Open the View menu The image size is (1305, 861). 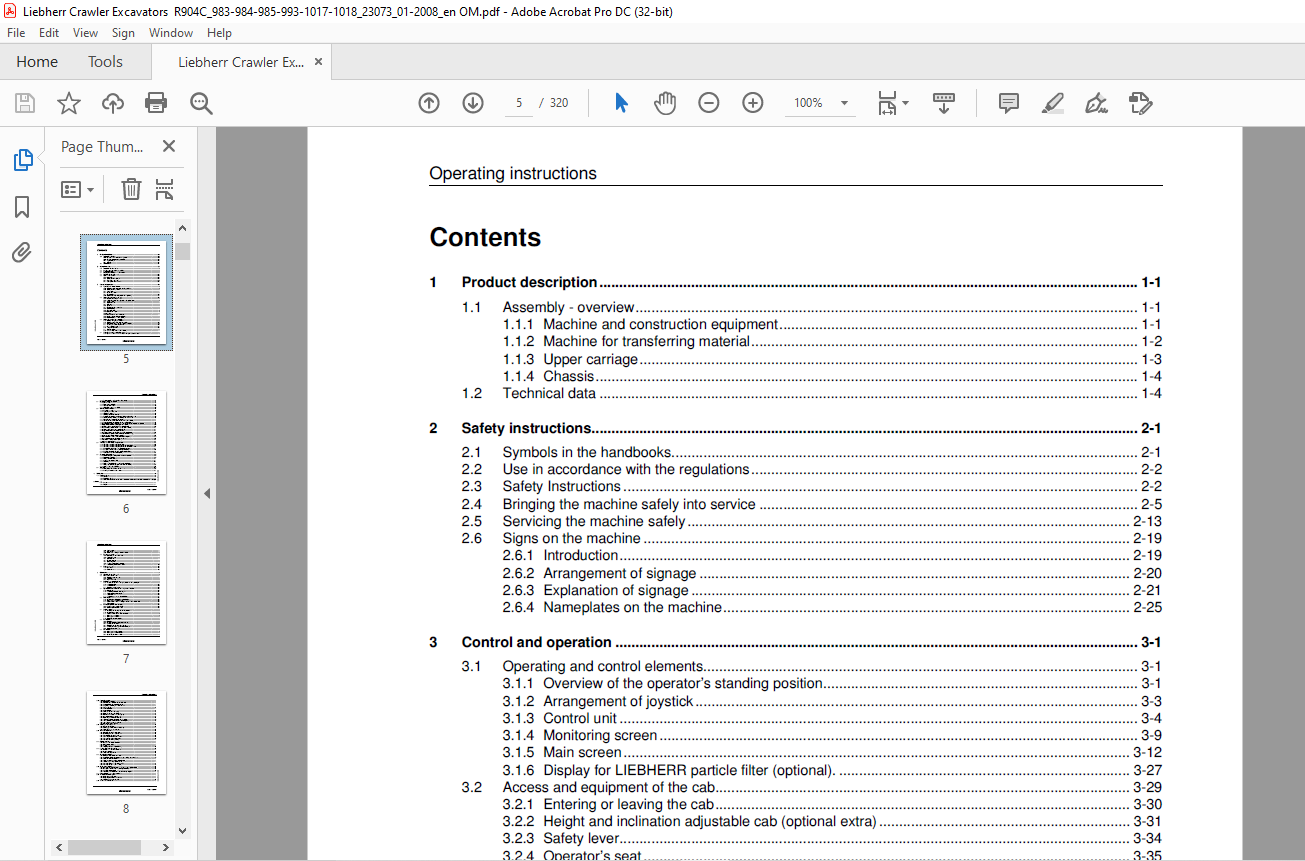[x=85, y=33]
